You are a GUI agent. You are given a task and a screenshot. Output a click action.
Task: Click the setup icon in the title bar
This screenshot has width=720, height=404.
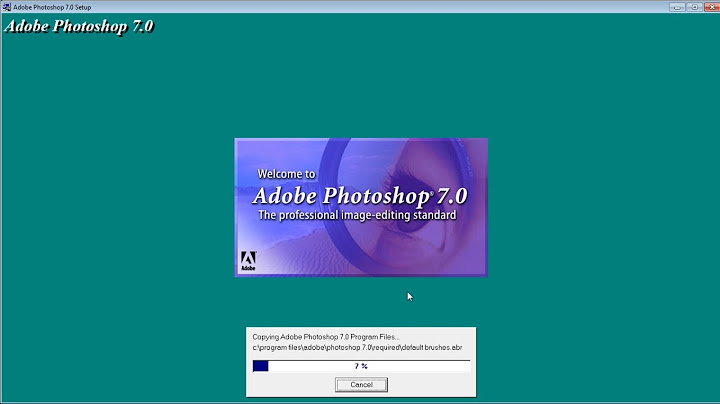click(x=6, y=7)
